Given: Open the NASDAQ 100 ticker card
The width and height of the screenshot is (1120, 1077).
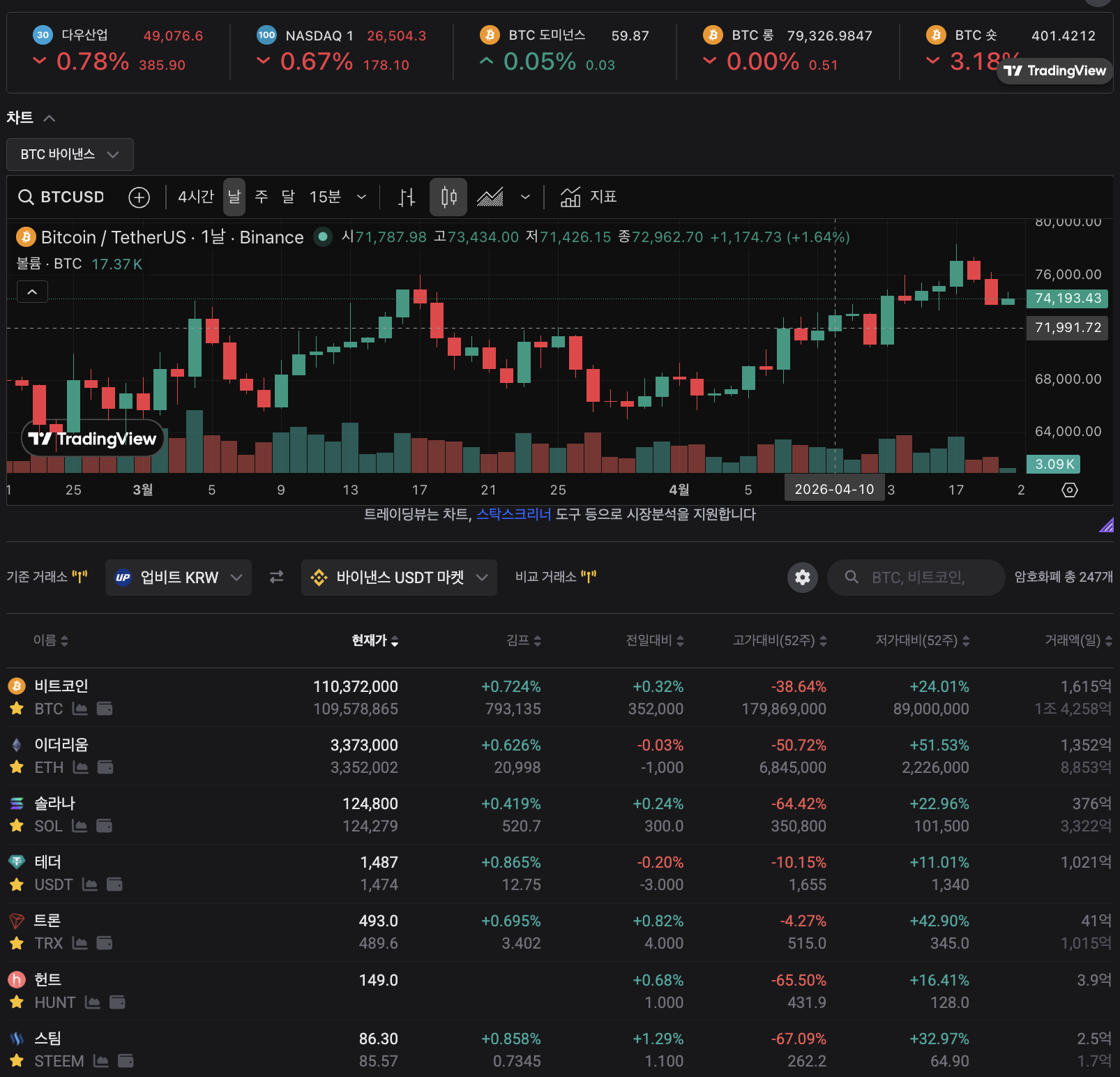Looking at the screenshot, I should click(341, 50).
